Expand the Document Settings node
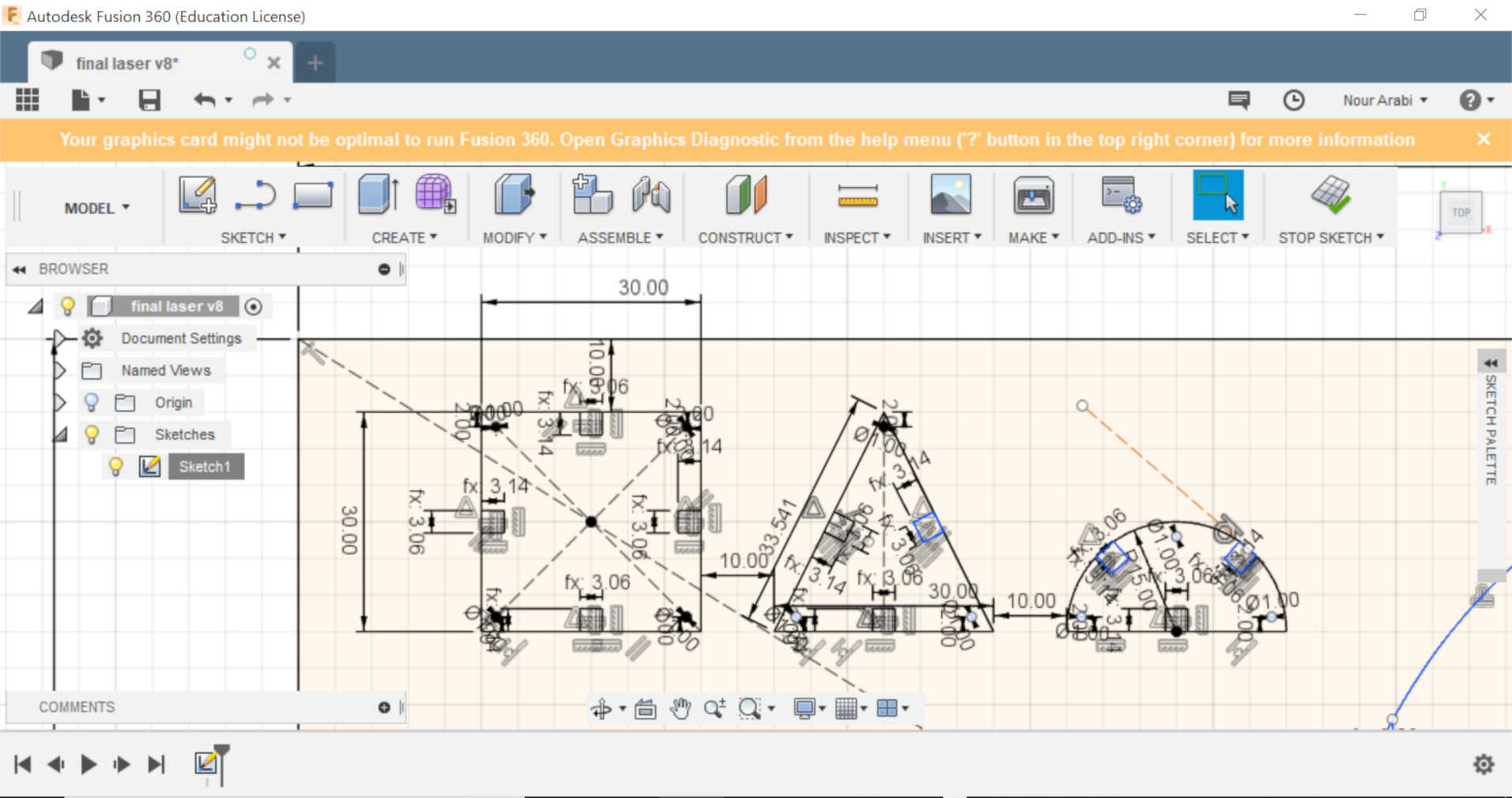 (59, 338)
